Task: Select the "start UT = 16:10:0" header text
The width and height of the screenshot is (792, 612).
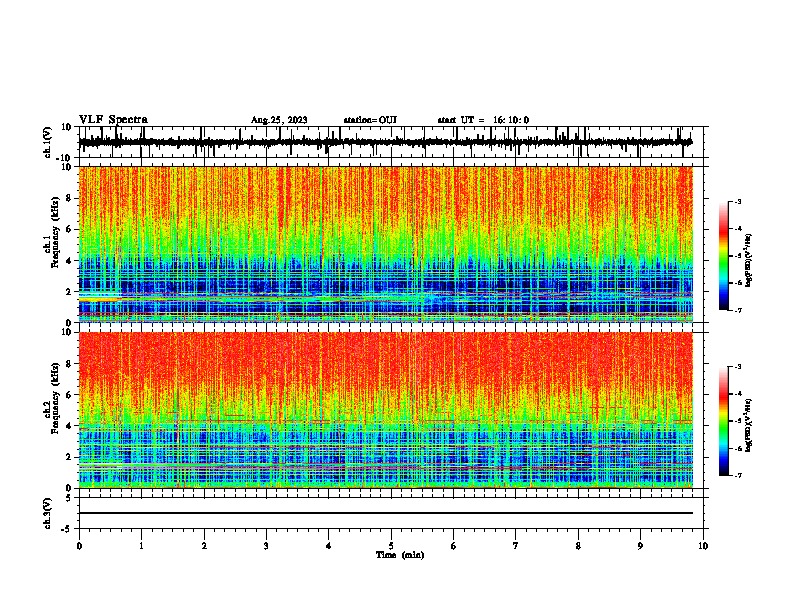Action: (483, 120)
